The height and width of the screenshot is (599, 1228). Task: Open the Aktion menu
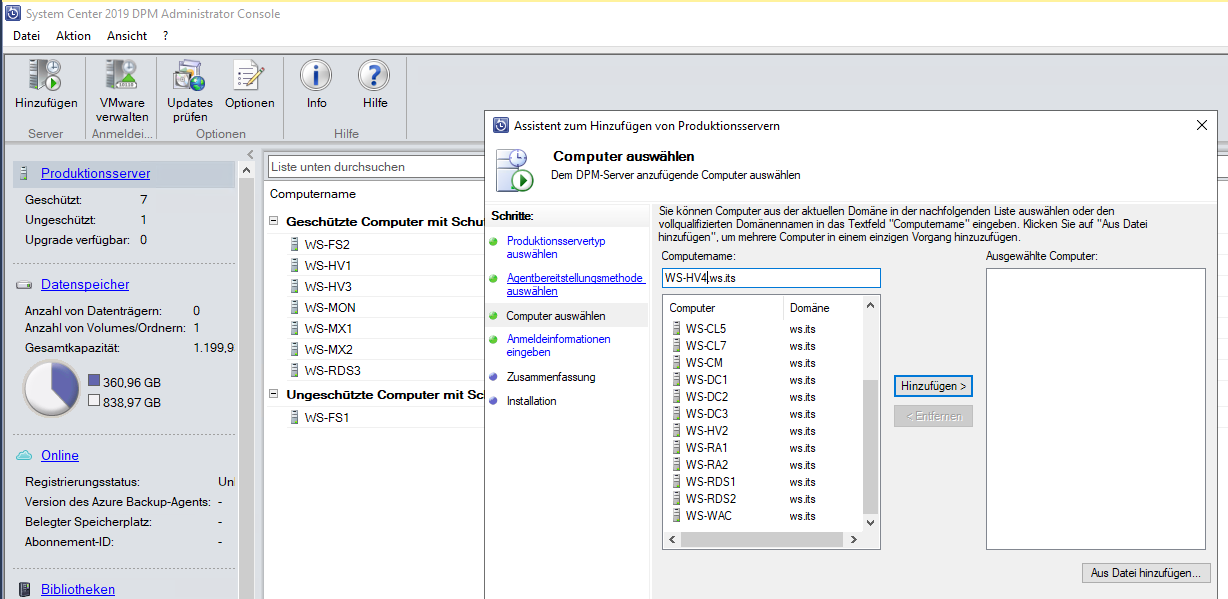(73, 36)
